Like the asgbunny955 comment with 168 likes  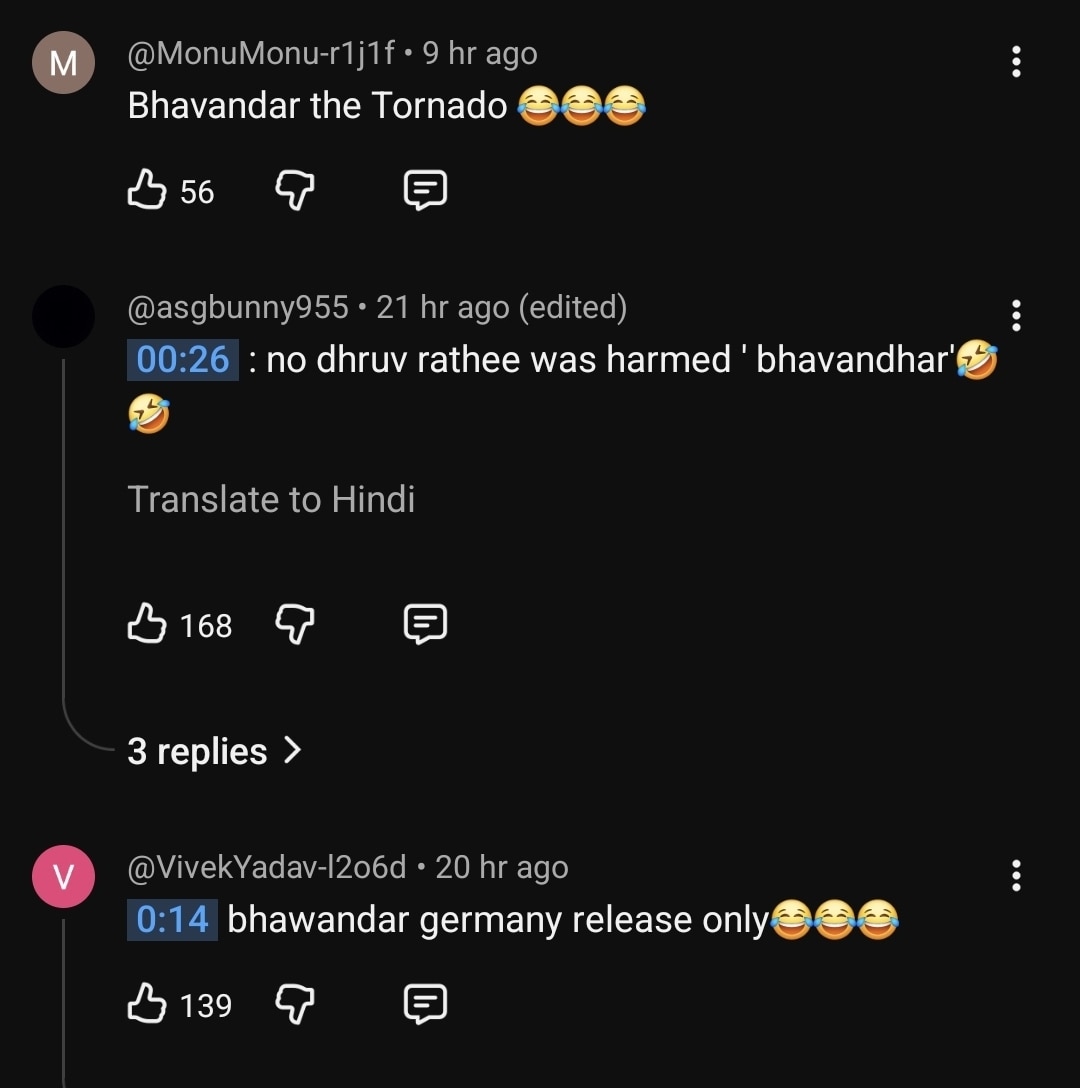pos(146,623)
